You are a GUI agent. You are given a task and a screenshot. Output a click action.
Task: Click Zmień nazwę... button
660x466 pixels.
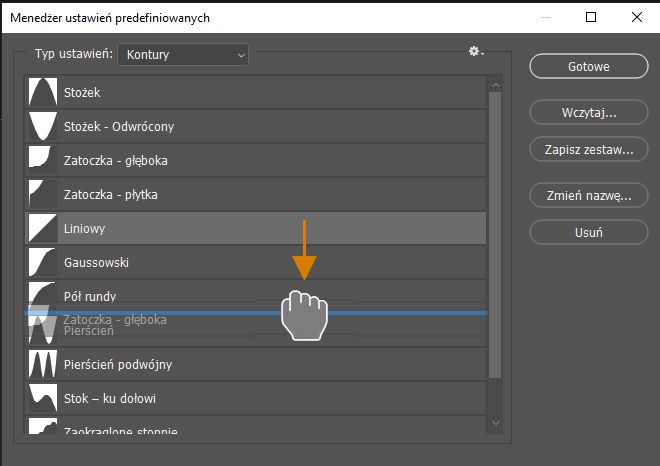(588, 195)
